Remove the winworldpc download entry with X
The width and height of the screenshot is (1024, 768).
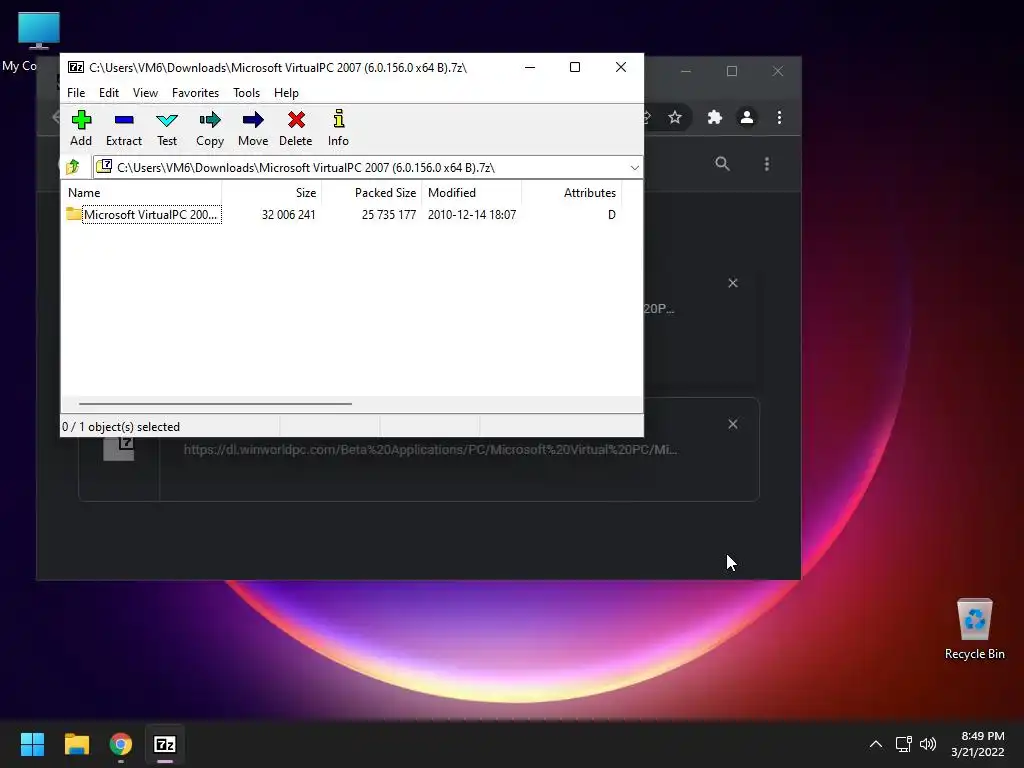[733, 424]
